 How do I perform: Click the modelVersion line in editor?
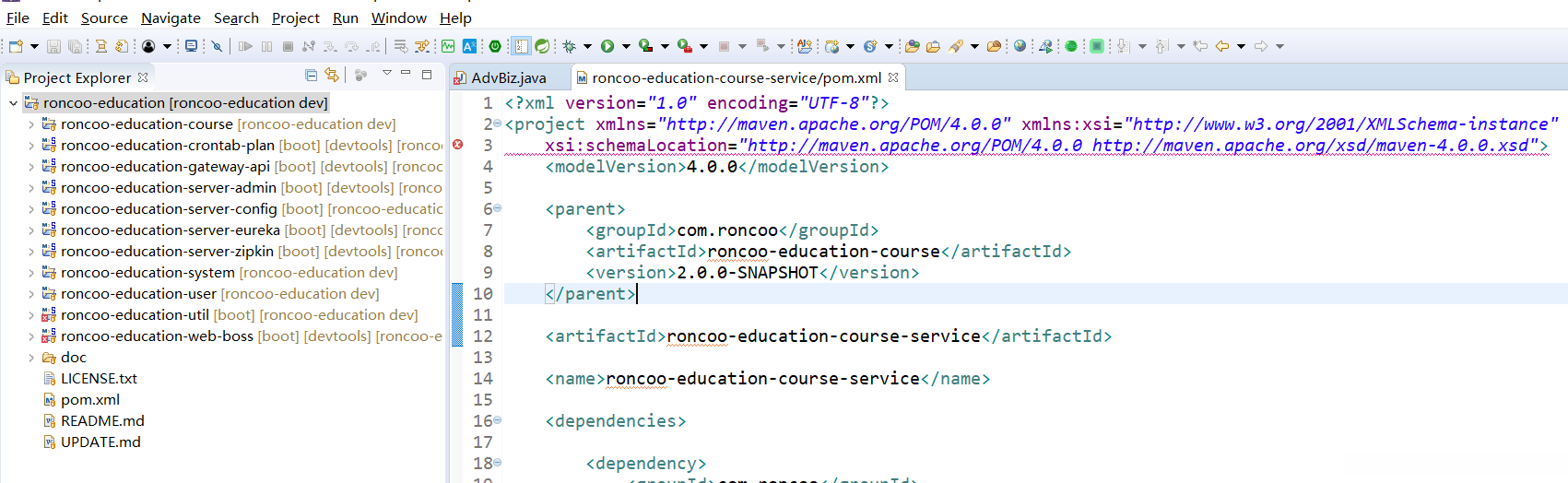coord(716,167)
